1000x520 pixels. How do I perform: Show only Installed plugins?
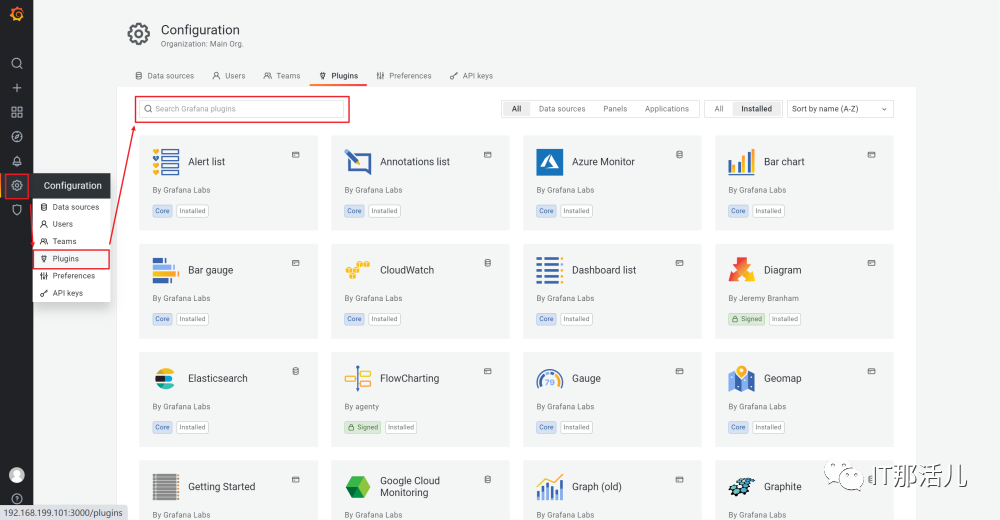click(756, 109)
